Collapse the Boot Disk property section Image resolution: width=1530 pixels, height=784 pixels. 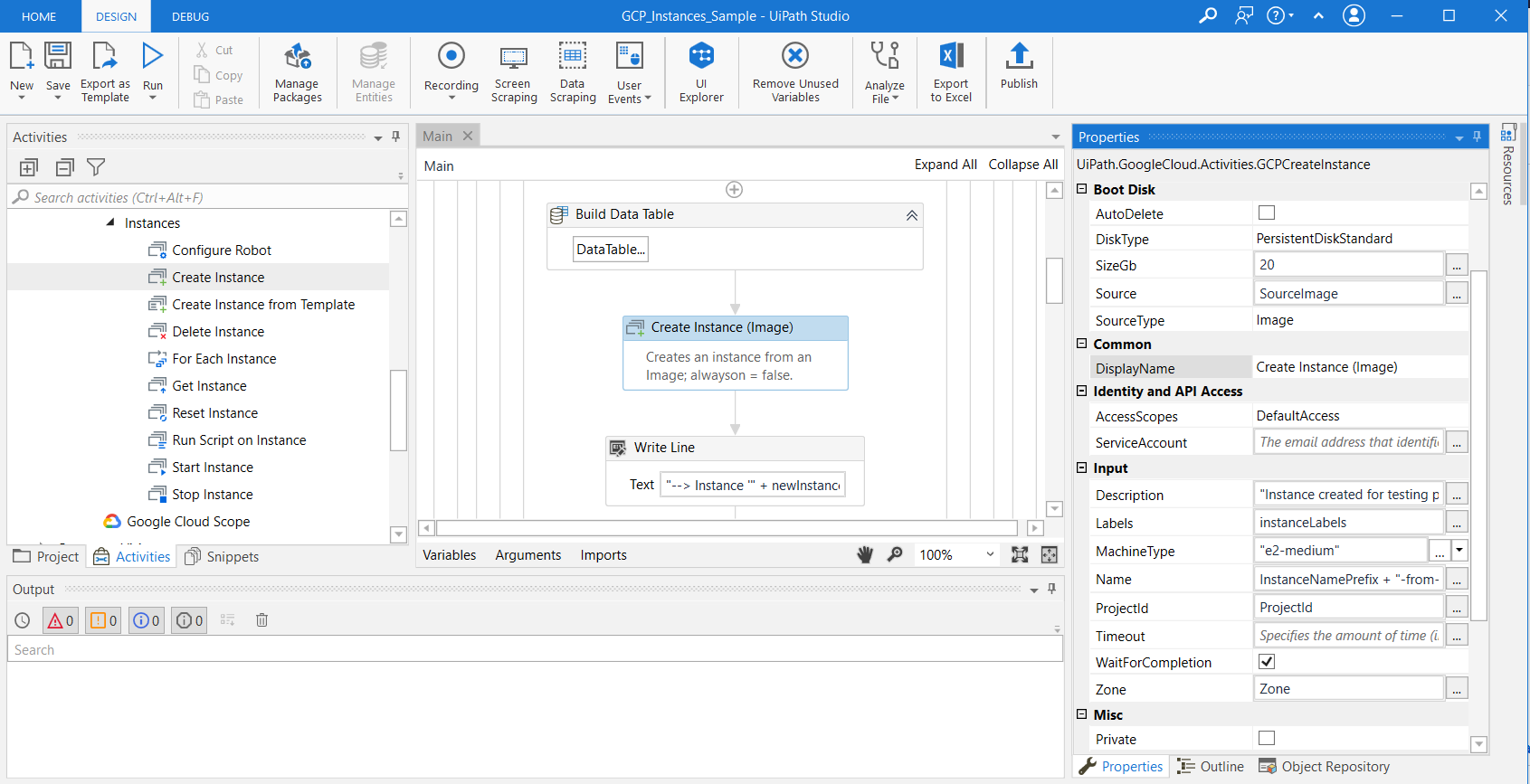[1081, 189]
